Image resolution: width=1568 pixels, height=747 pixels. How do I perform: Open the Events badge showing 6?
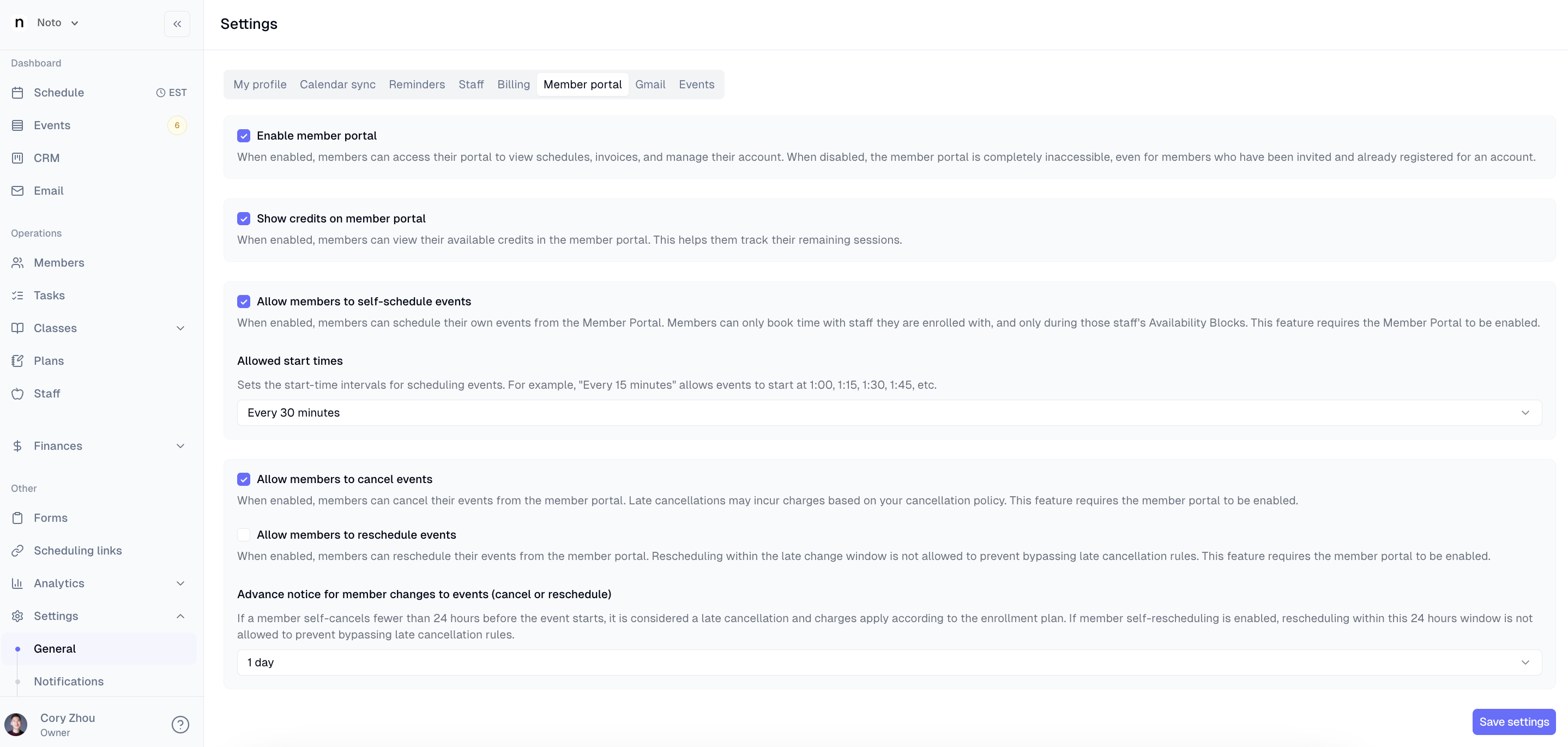point(177,125)
